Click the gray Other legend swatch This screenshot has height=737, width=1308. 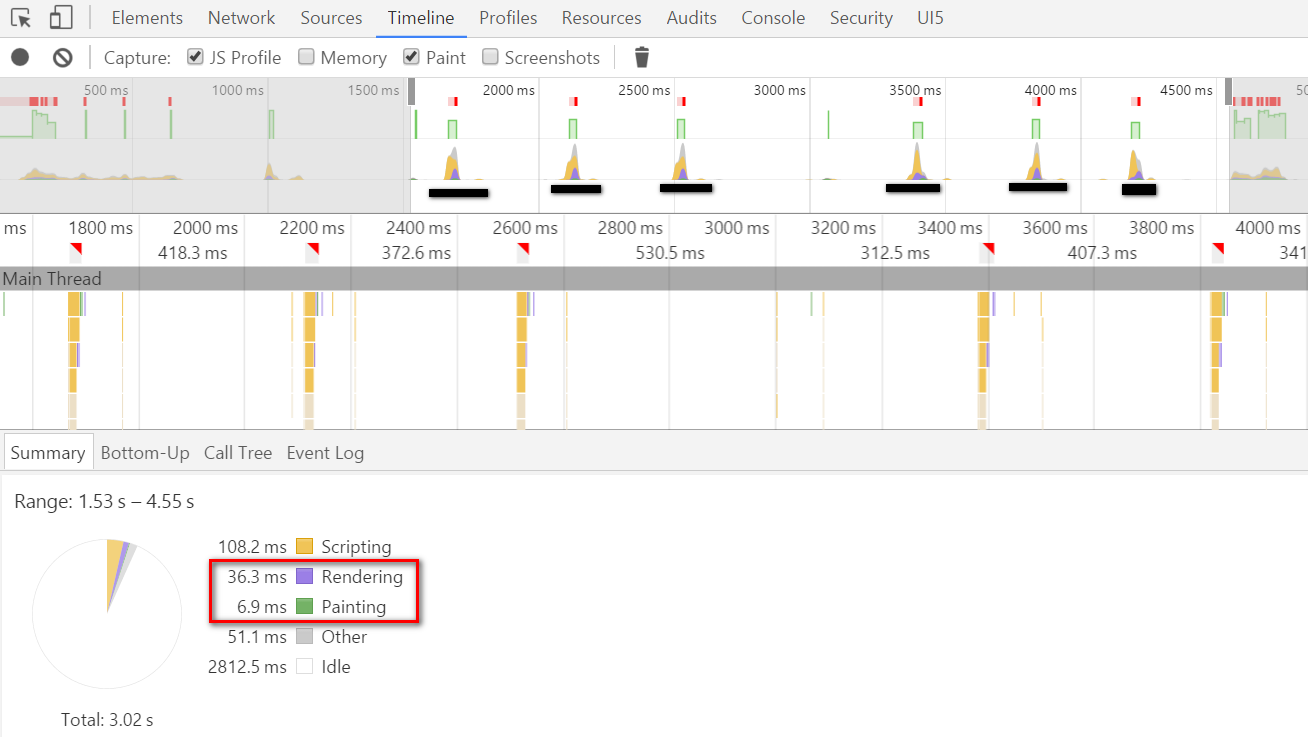click(x=305, y=637)
